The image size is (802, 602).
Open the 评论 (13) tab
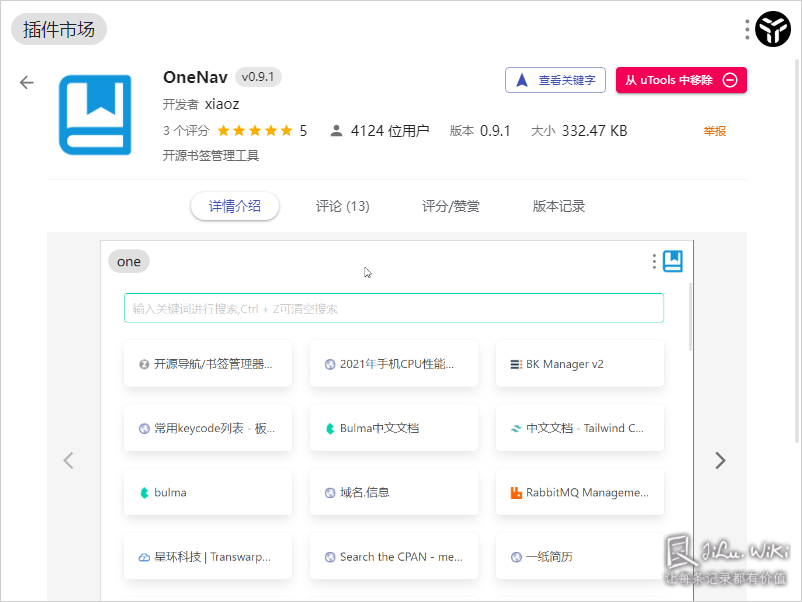(x=342, y=206)
